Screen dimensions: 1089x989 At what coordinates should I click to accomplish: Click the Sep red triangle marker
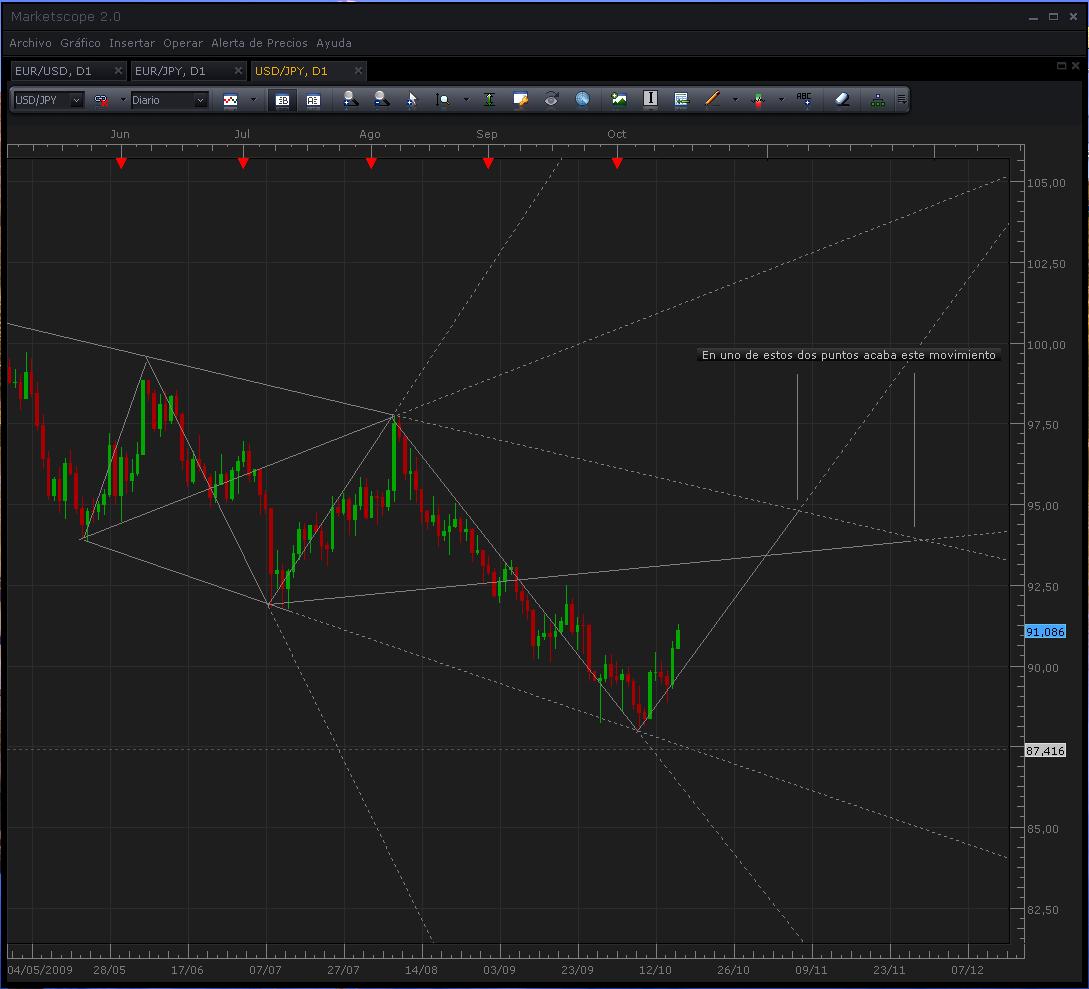coord(488,163)
